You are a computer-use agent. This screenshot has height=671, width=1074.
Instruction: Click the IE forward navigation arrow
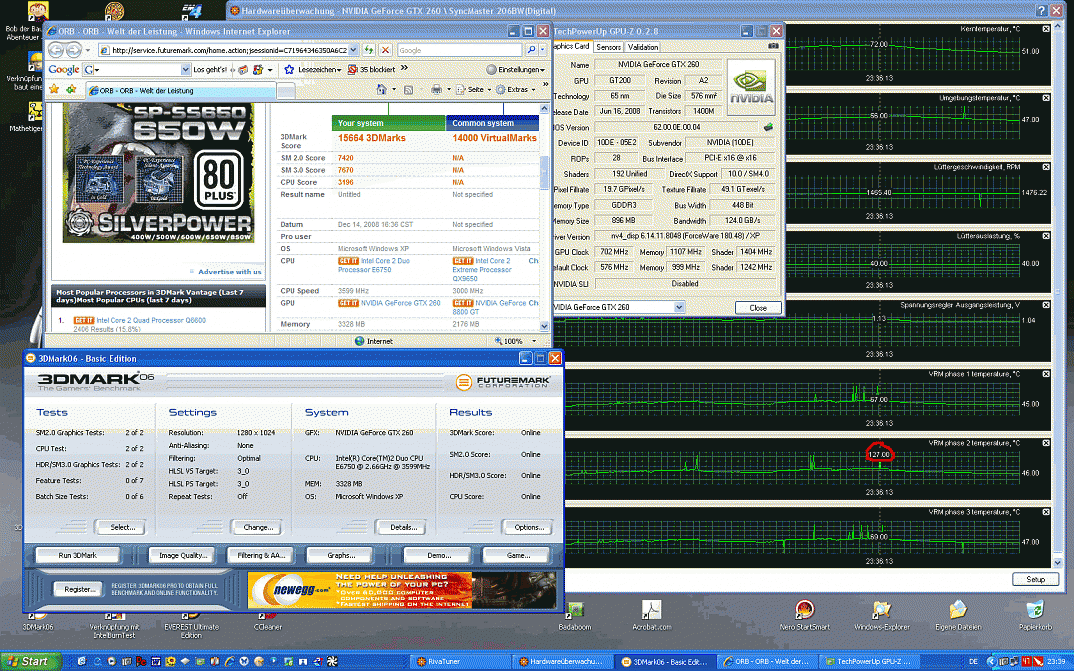click(x=74, y=50)
